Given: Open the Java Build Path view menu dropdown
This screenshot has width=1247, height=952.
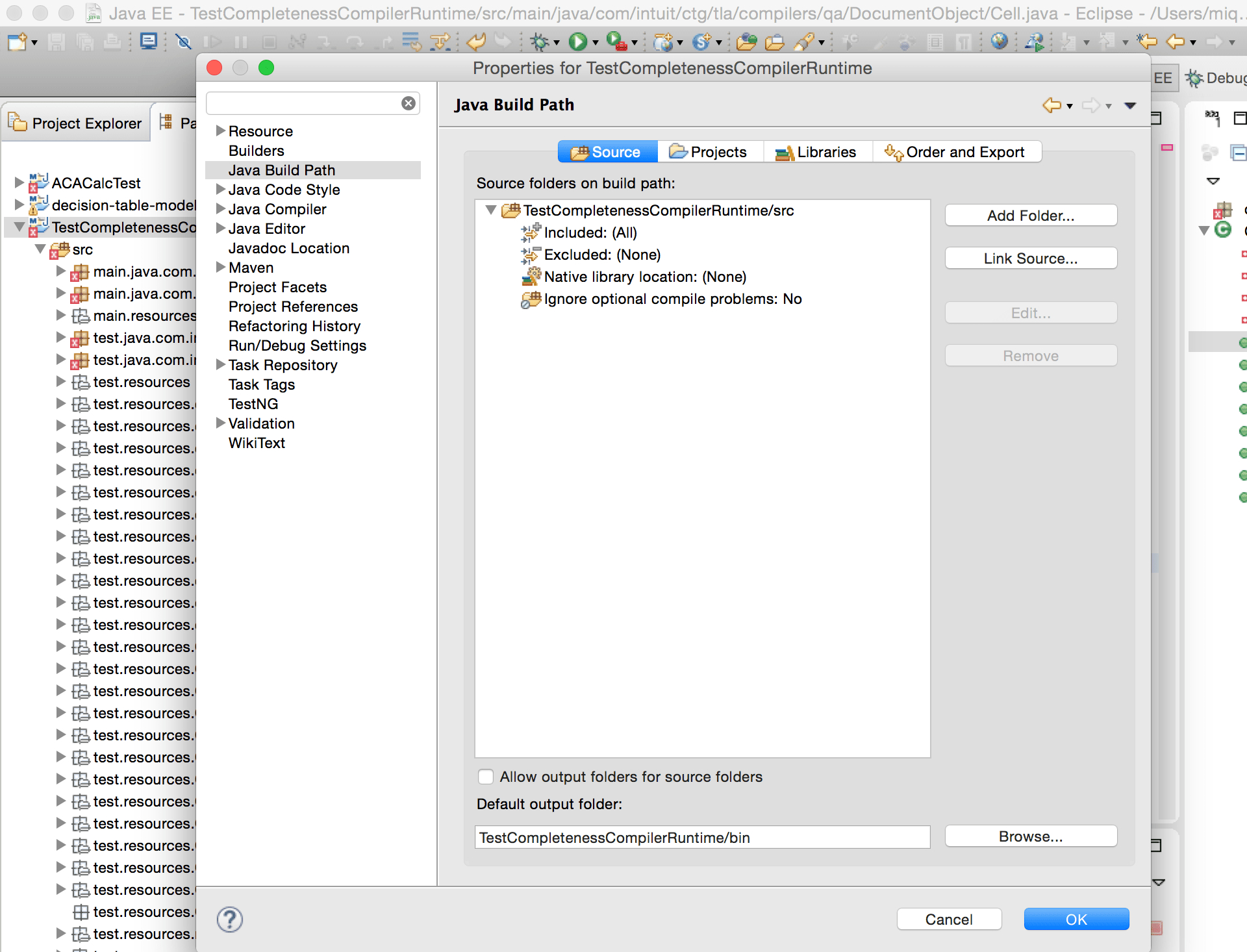Looking at the screenshot, I should coord(1130,105).
